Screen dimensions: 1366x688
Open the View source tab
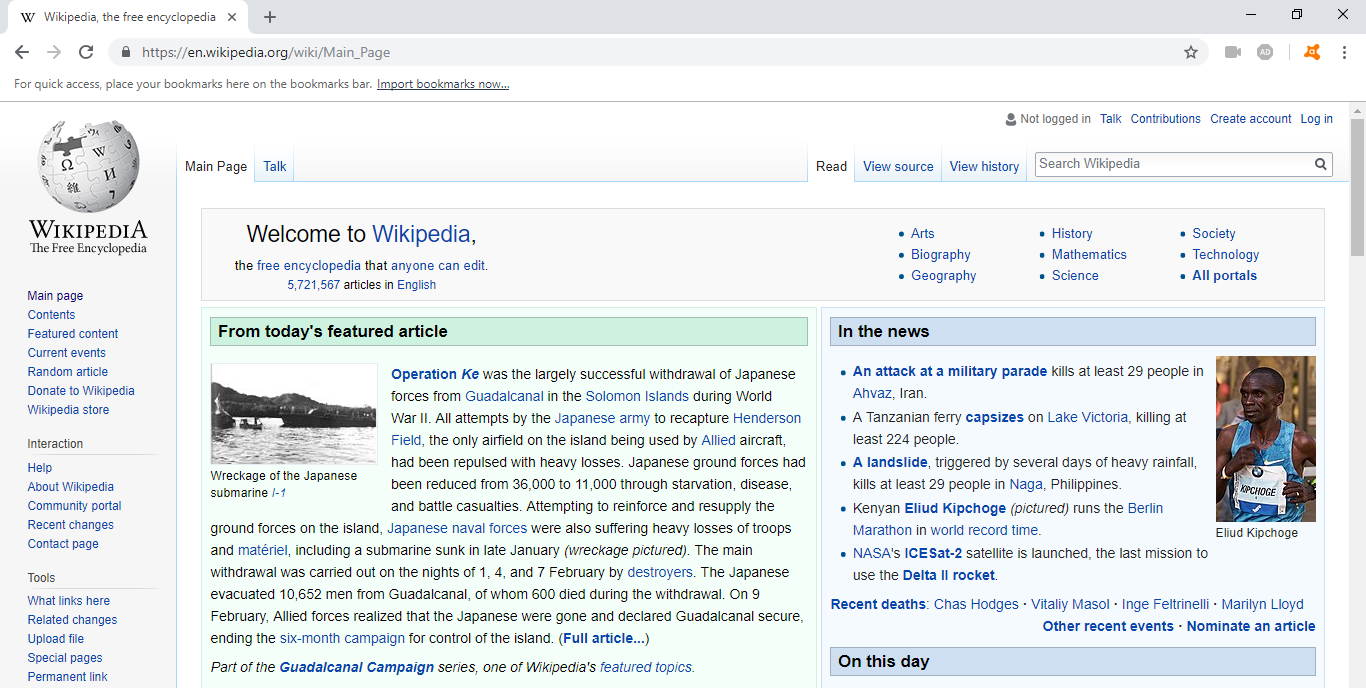898,167
